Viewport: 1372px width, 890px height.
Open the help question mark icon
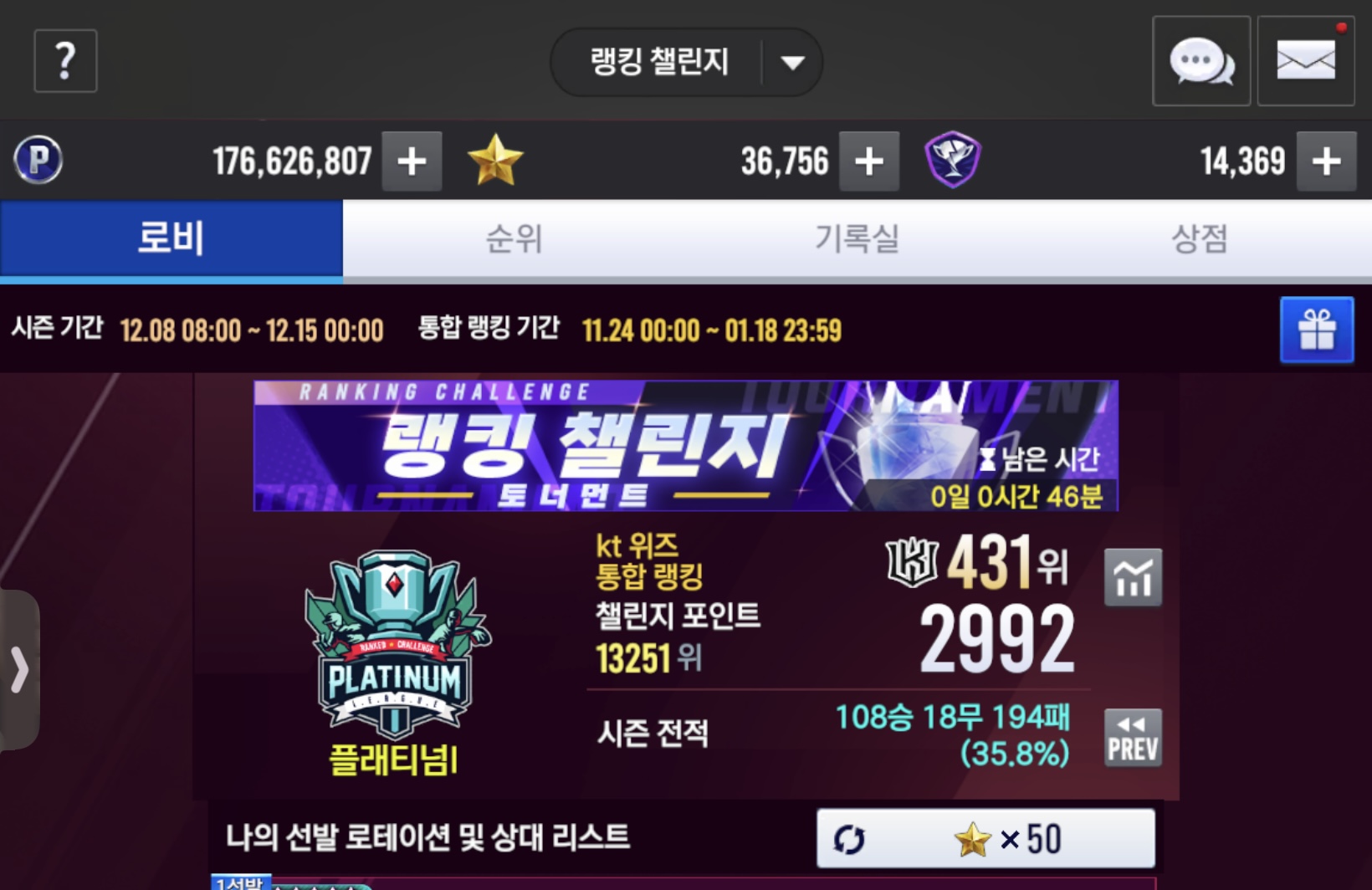[65, 61]
